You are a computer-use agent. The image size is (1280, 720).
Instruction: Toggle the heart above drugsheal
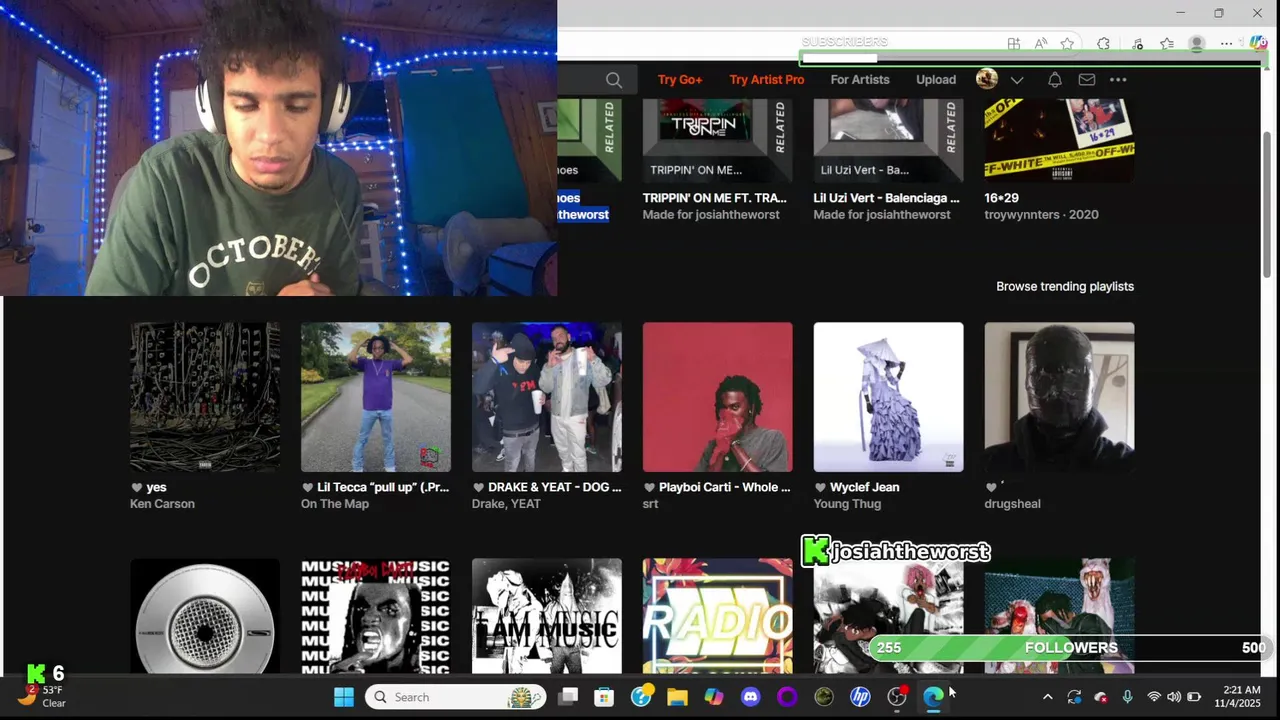[991, 488]
